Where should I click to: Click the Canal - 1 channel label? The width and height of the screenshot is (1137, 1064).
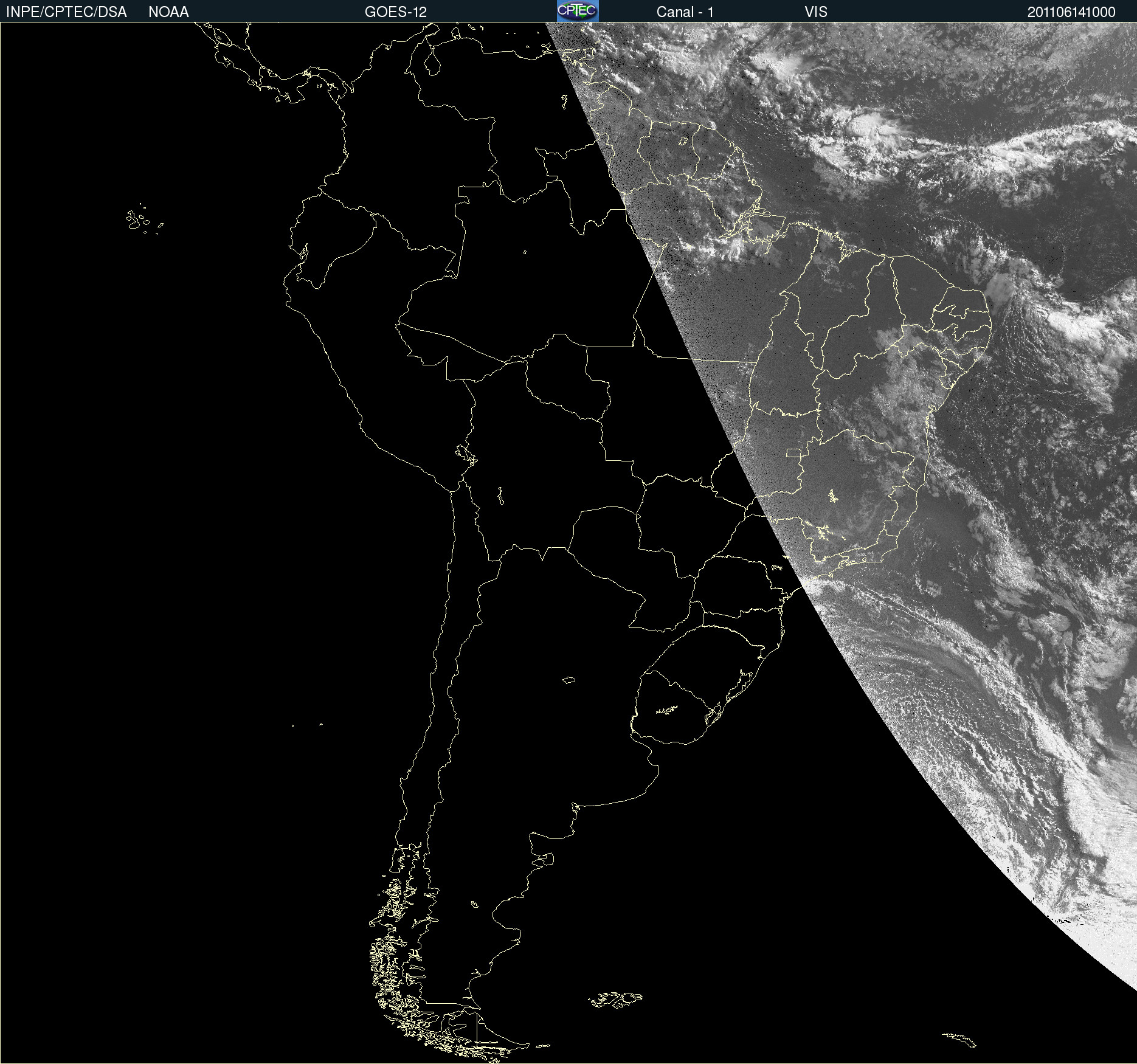(685, 12)
